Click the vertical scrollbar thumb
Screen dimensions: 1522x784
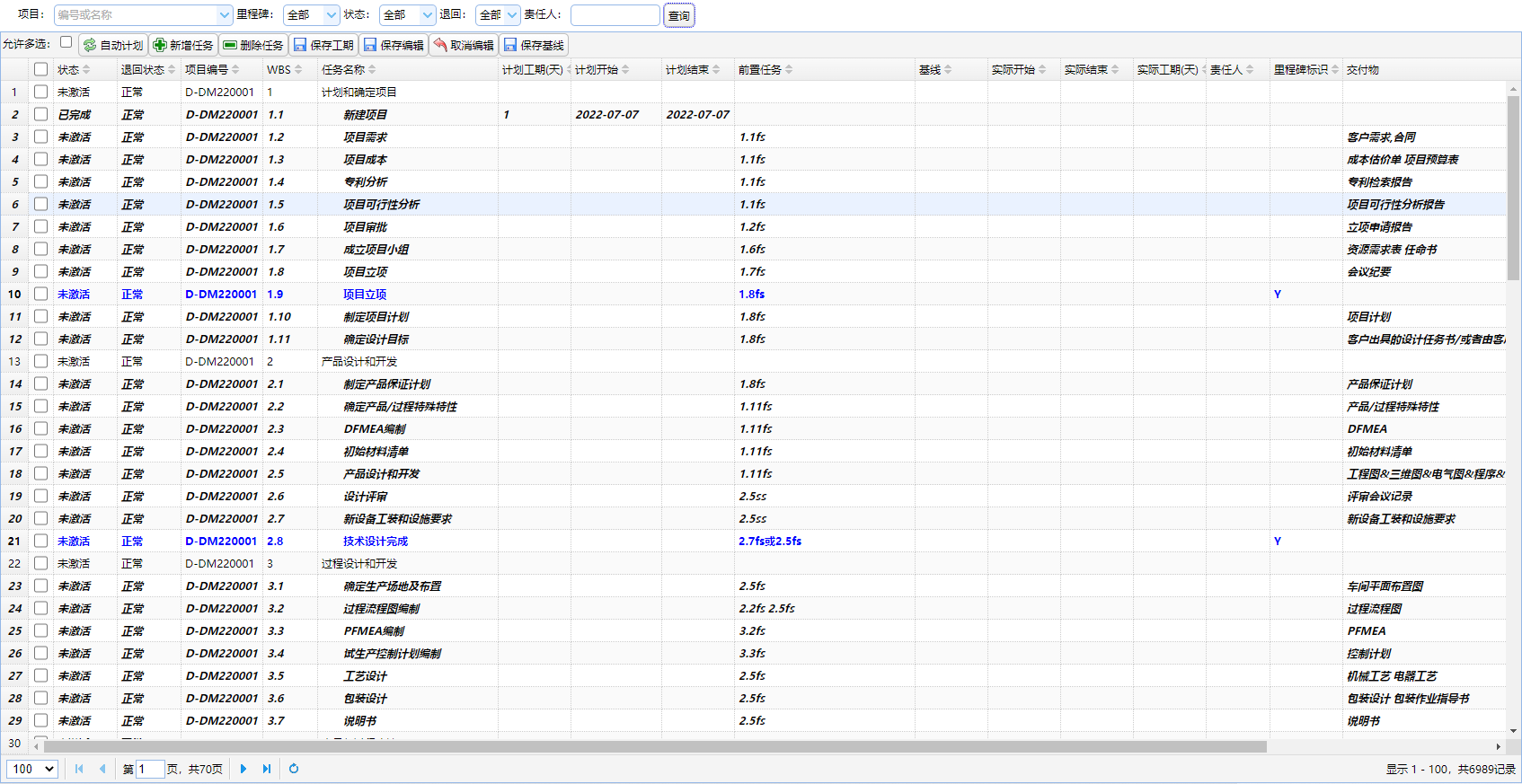pyautogui.click(x=1514, y=189)
